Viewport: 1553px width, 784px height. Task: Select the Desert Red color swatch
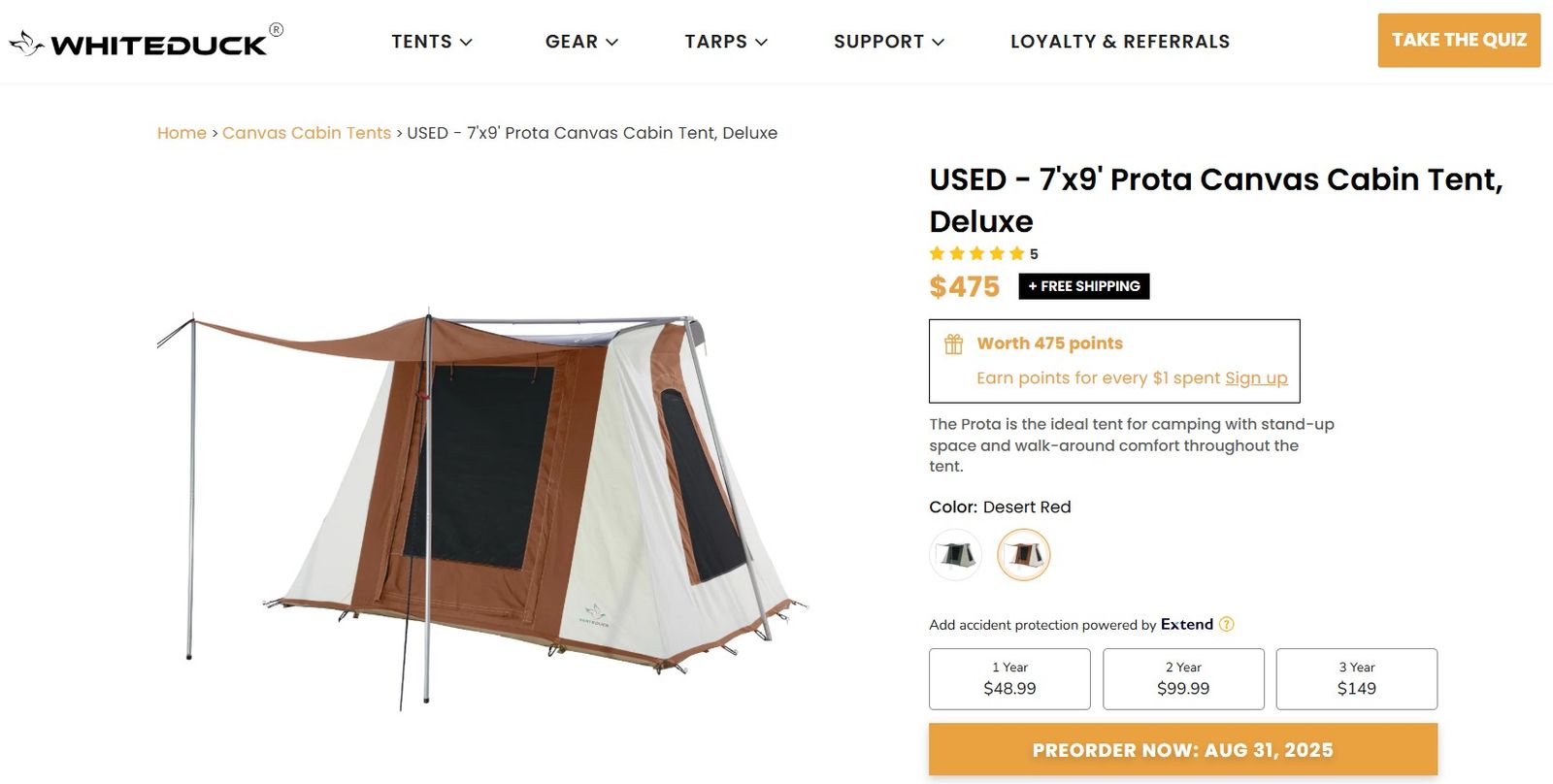1024,555
